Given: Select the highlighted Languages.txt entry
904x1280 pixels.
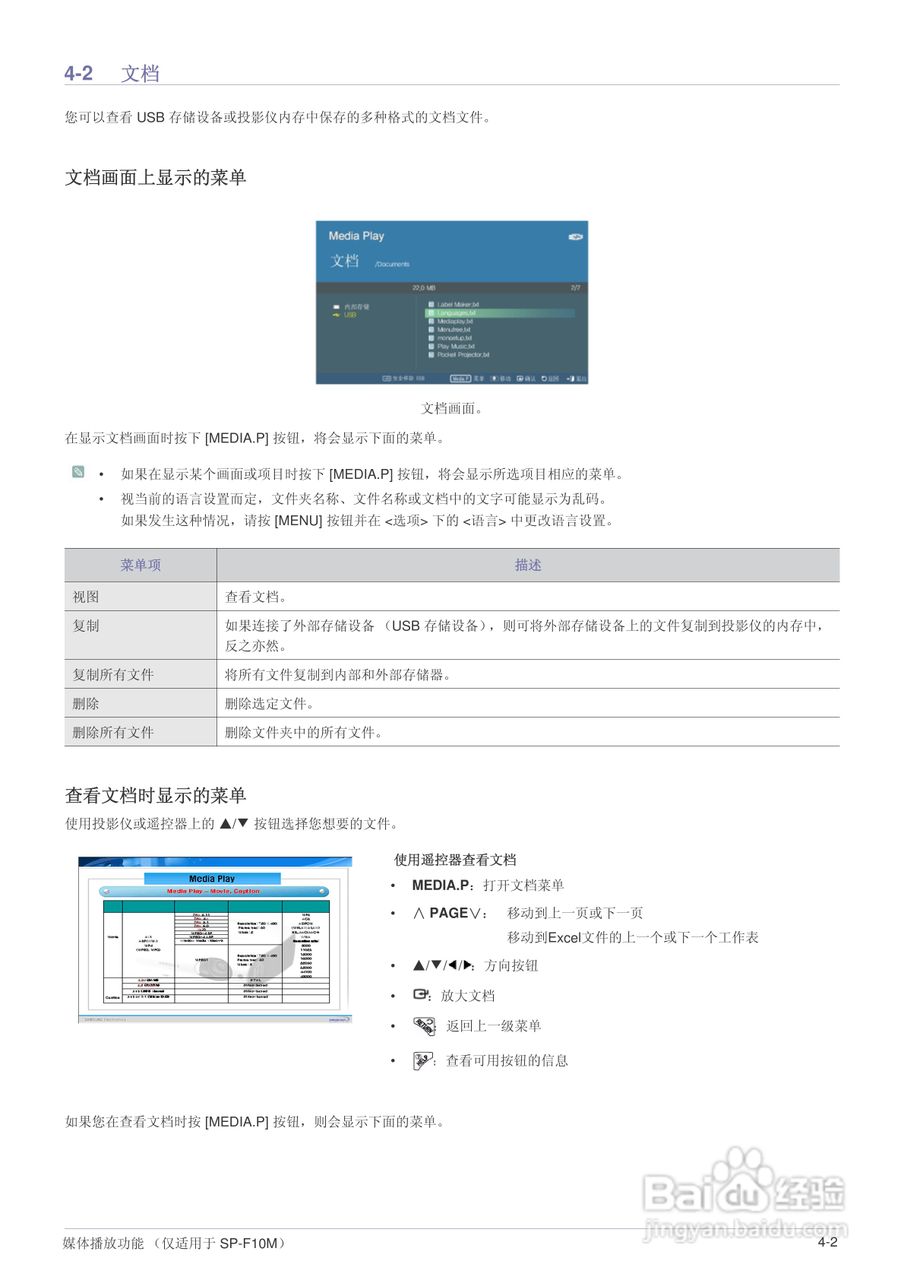Looking at the screenshot, I should pos(465,313).
